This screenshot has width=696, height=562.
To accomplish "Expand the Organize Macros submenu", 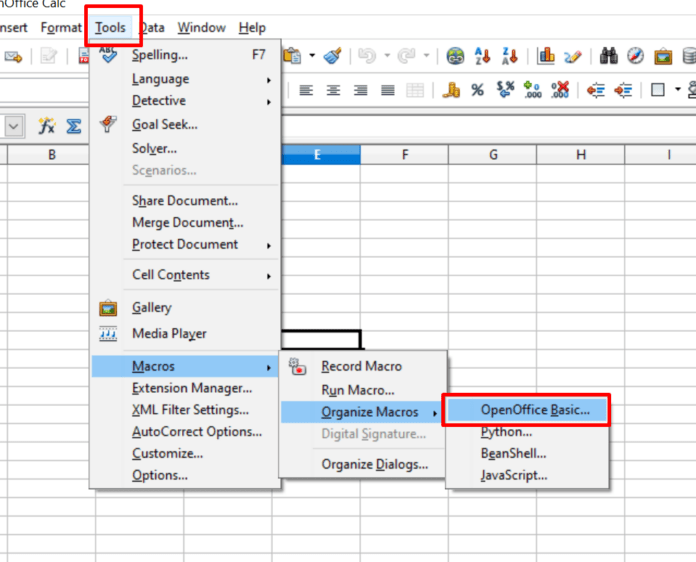I will 362,412.
